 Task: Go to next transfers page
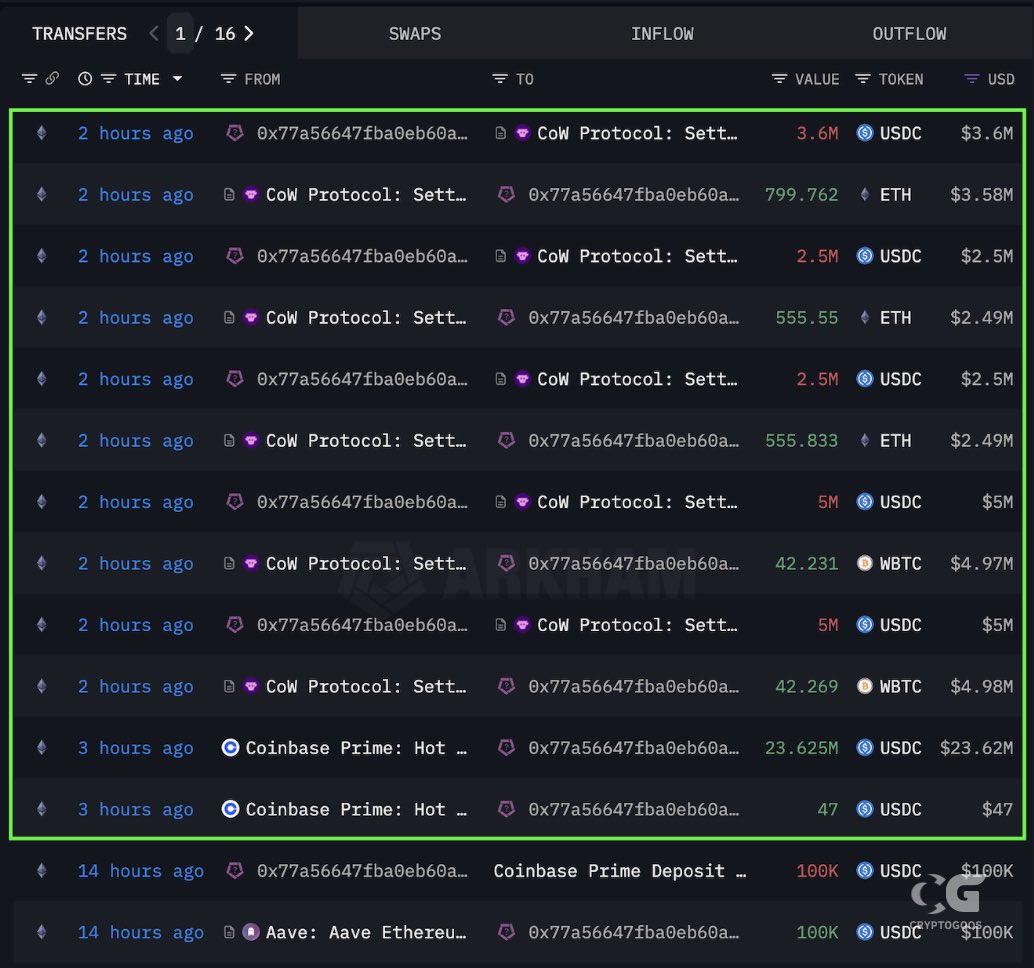tap(249, 34)
